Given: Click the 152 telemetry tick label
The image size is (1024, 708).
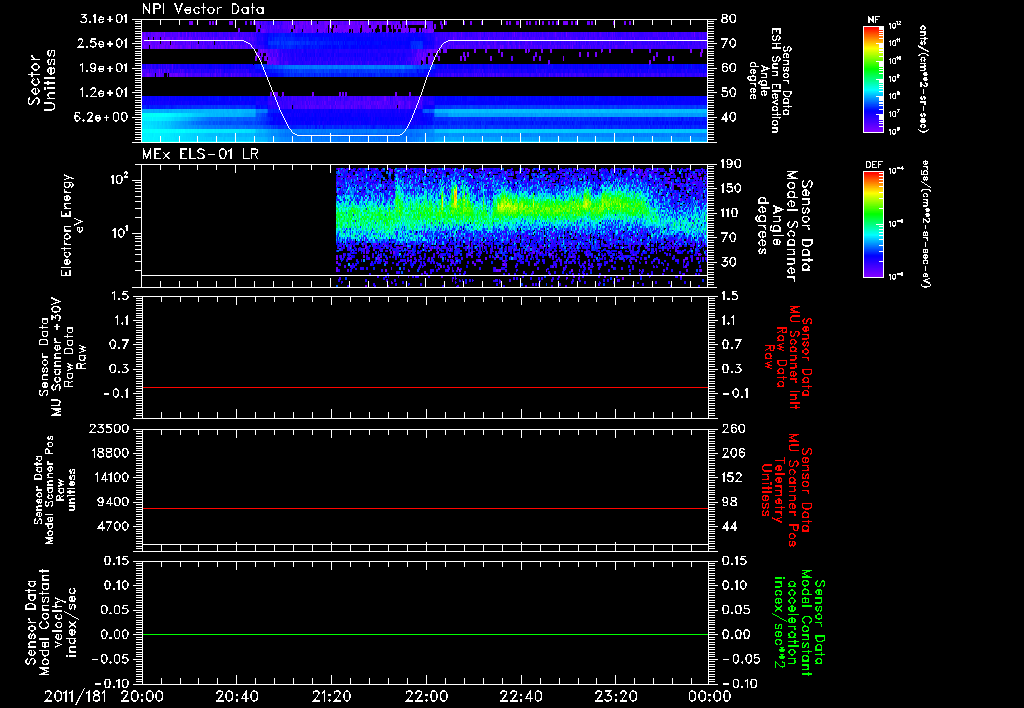Looking at the screenshot, I should (731, 477).
